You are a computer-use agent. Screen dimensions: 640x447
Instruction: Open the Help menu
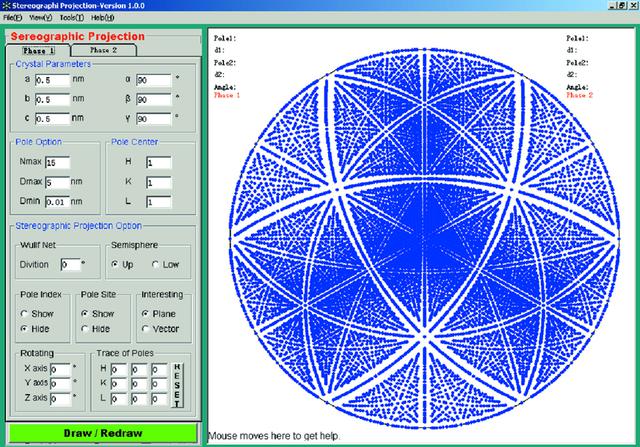click(102, 18)
